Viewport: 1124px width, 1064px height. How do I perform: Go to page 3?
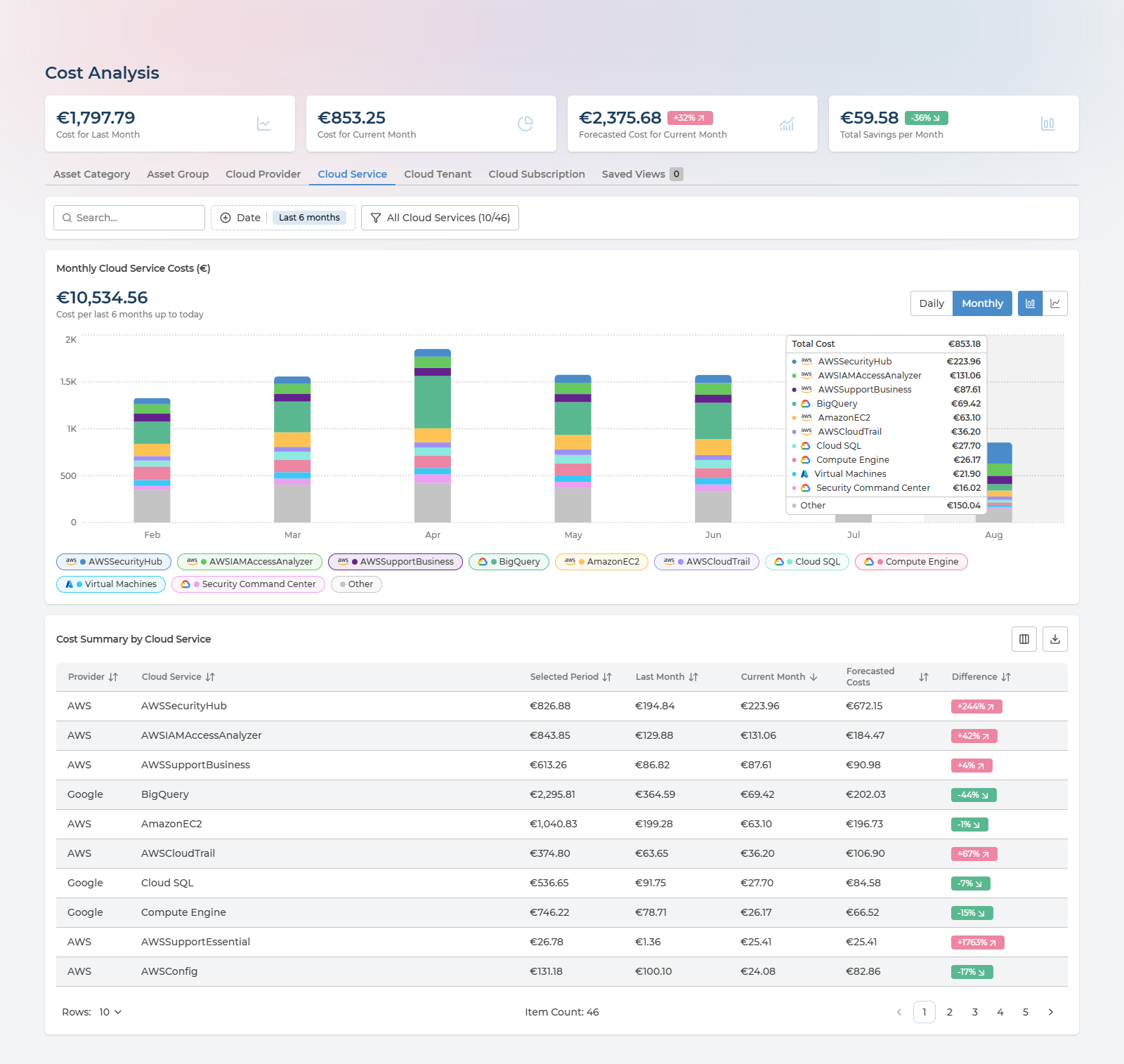(x=975, y=1012)
